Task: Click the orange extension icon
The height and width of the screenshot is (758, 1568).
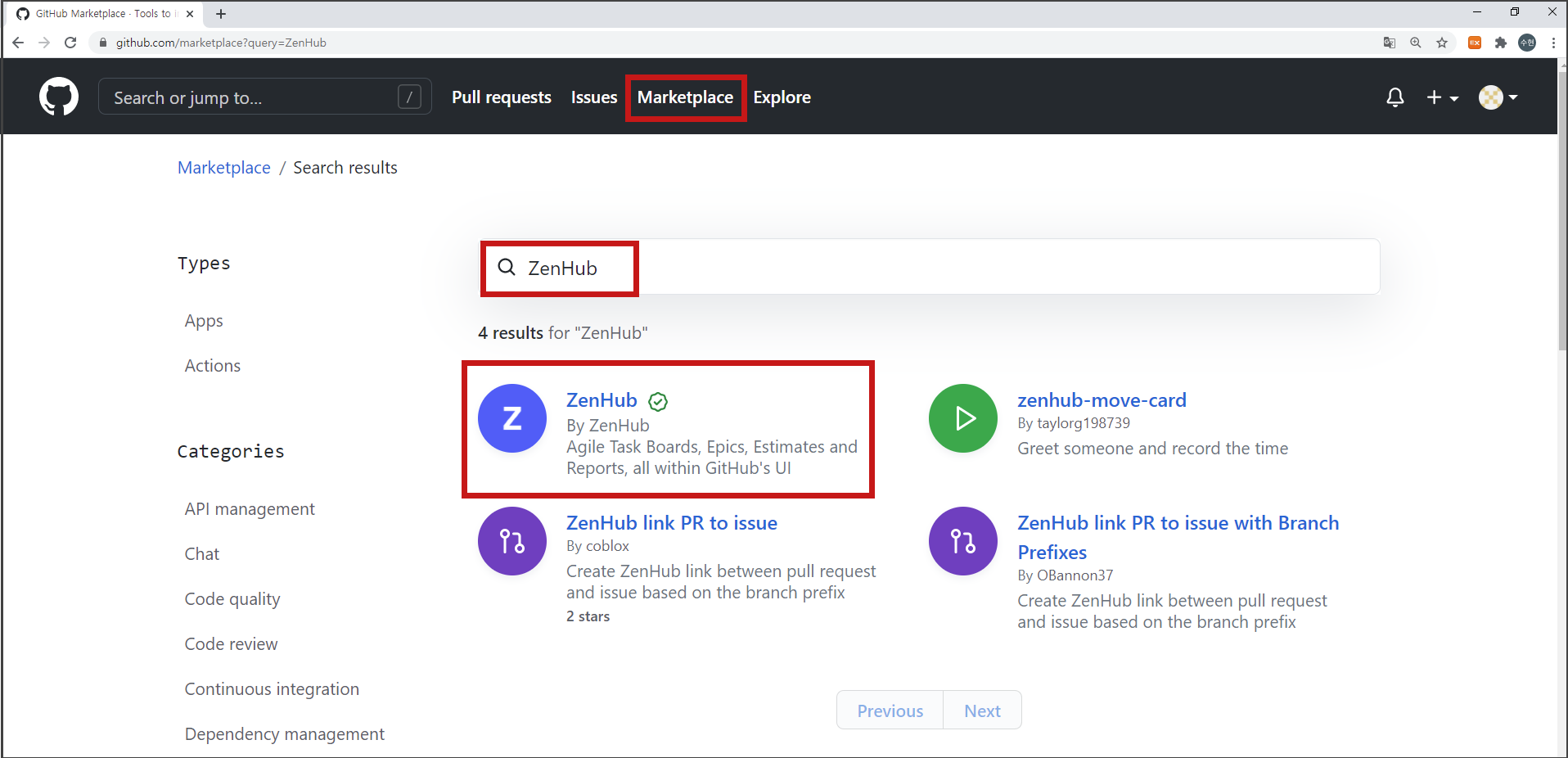Action: point(1475,43)
